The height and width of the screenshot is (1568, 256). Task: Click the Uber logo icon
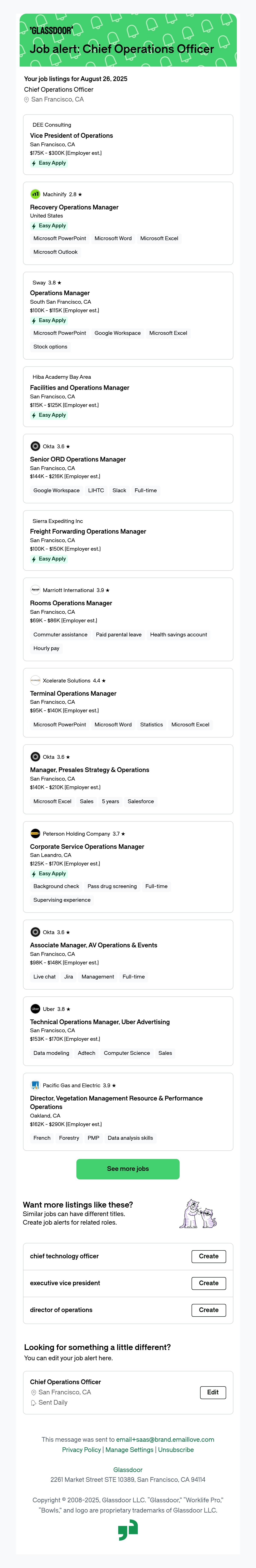tap(35, 1009)
